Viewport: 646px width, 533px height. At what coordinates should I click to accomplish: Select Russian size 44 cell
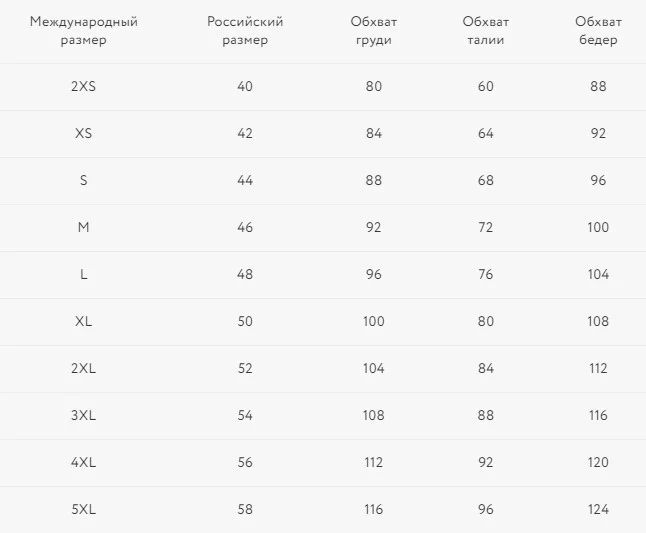click(245, 180)
